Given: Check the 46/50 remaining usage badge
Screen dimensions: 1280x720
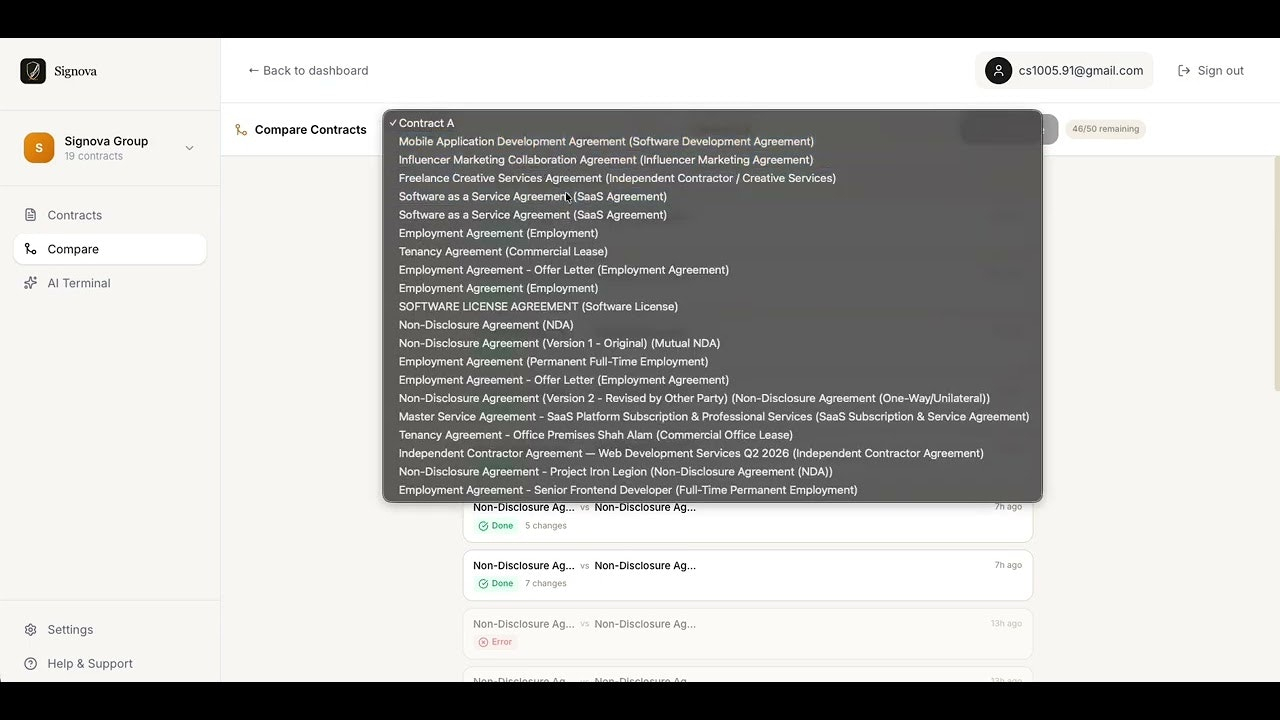Looking at the screenshot, I should 1105,128.
